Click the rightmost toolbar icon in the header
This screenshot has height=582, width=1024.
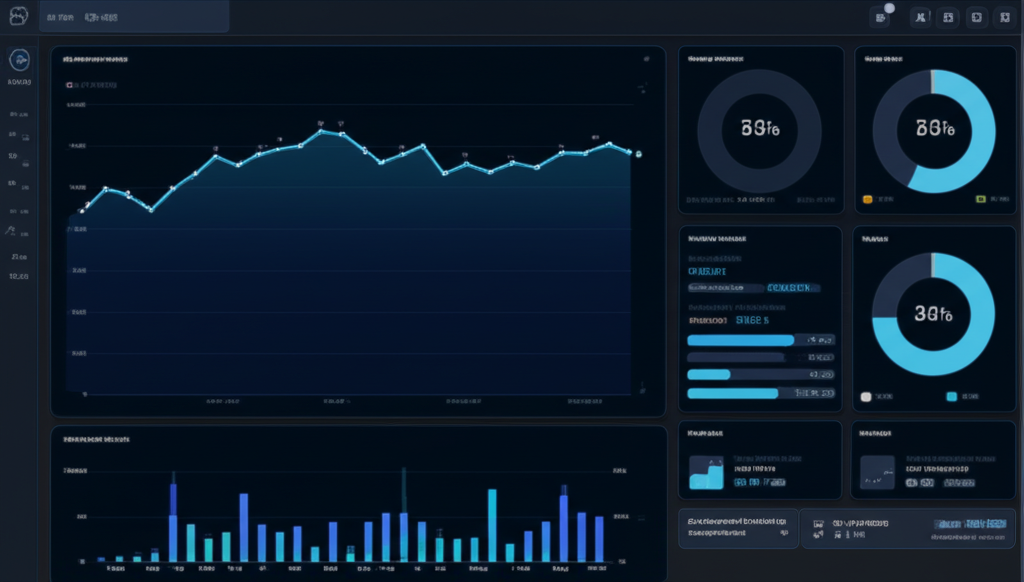pyautogui.click(x=1004, y=17)
